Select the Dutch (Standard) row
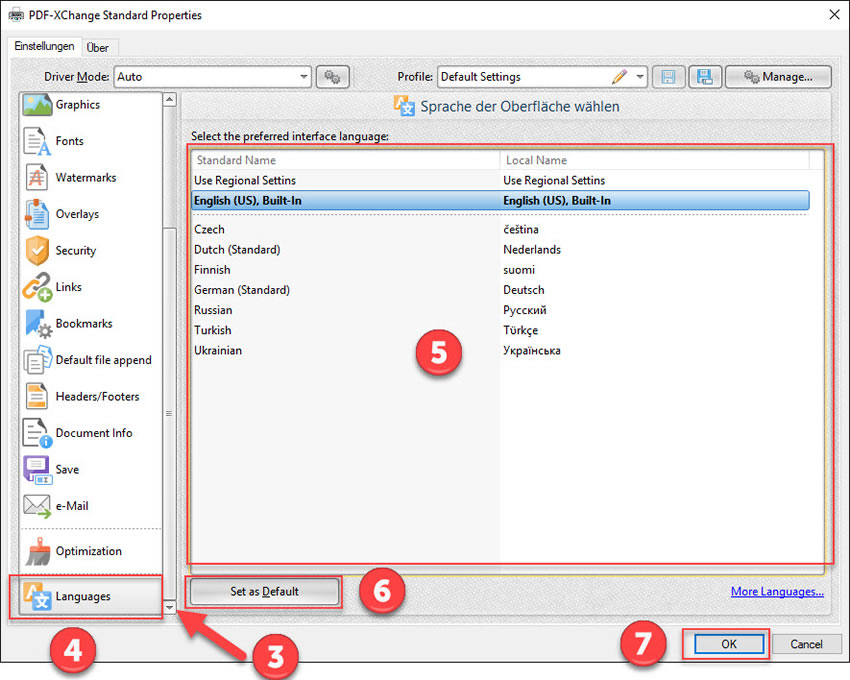The height and width of the screenshot is (680, 850). 501,249
